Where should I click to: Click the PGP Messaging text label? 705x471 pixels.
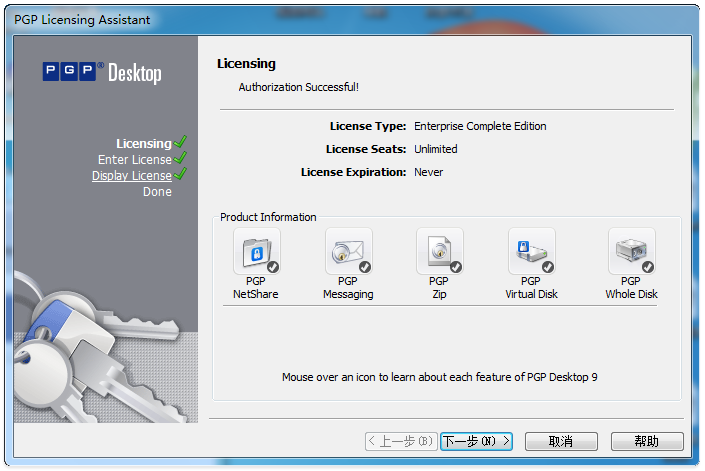pyautogui.click(x=348, y=288)
